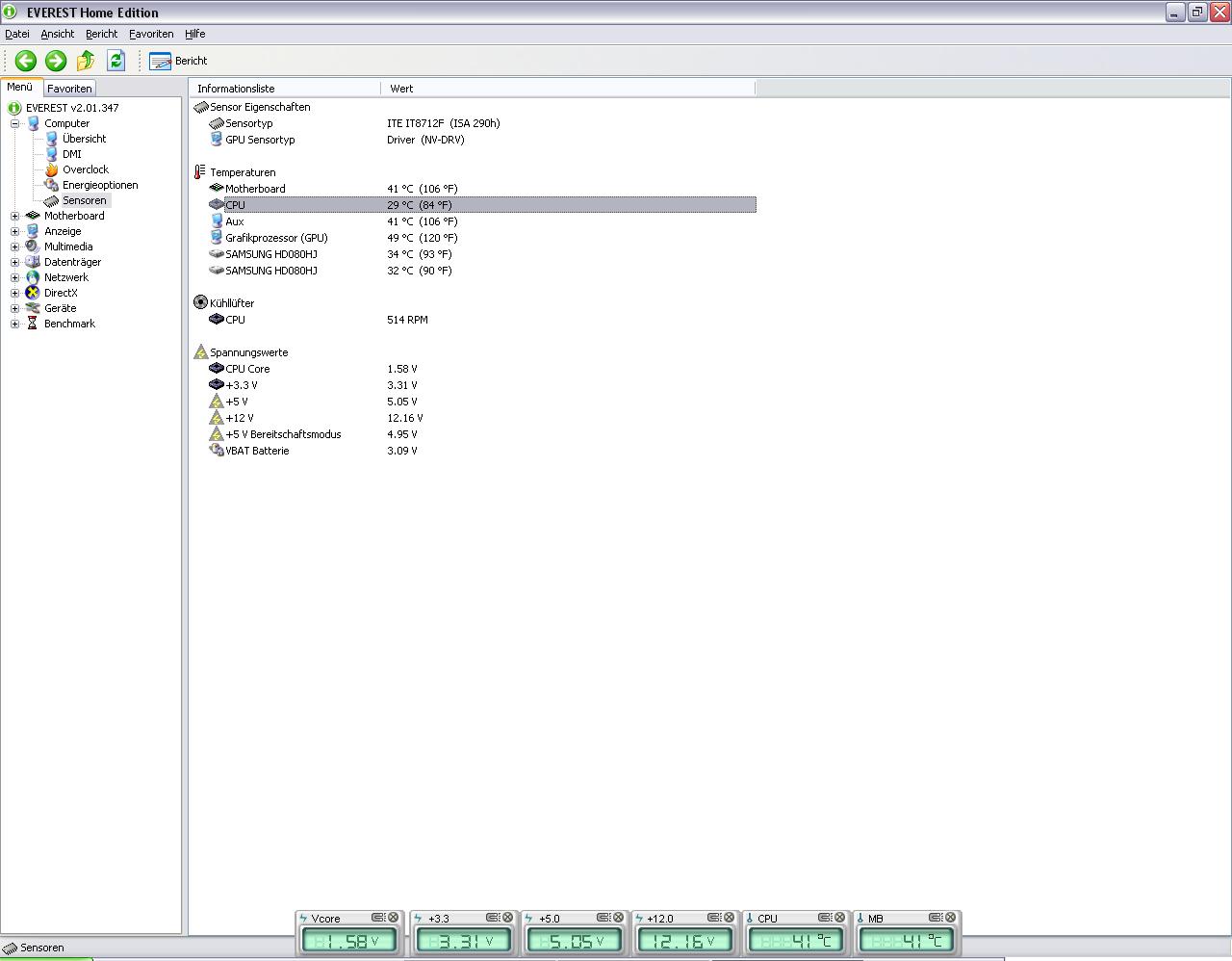The image size is (1232, 961).
Task: Click the Geräte devices icon
Action: click(x=33, y=308)
